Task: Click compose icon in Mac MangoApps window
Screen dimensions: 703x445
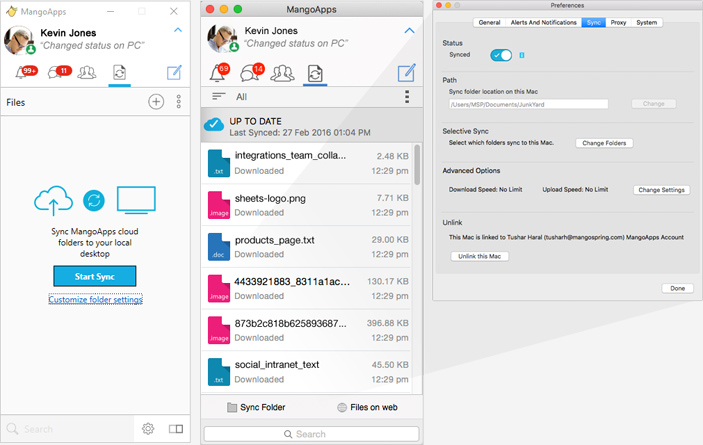Action: (x=406, y=73)
